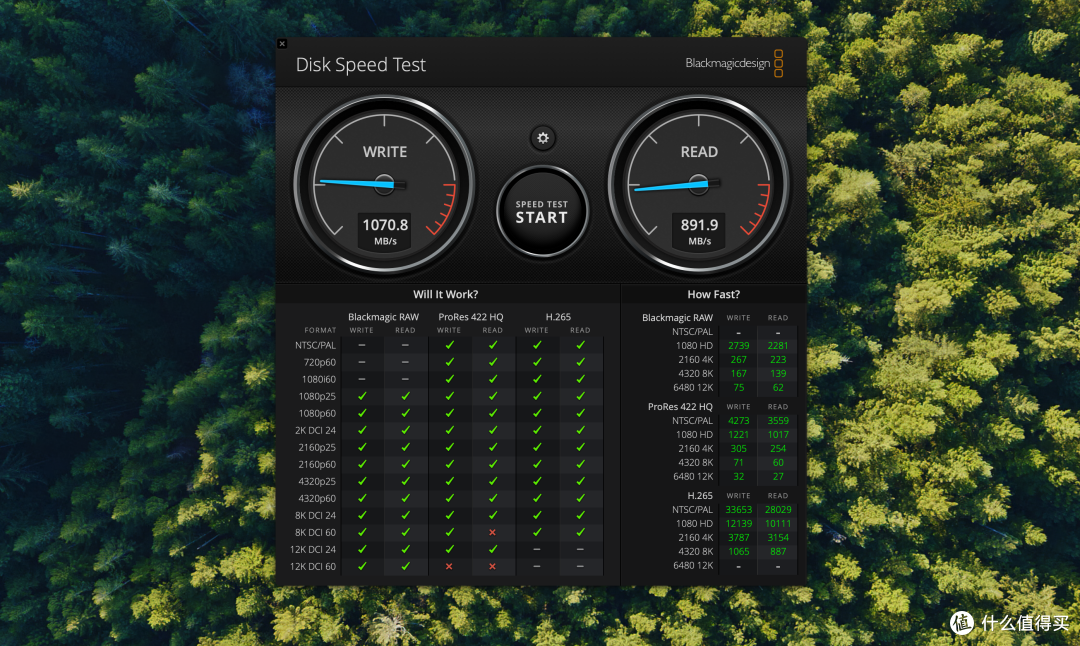Click the H.265 section label in How Fast
Image resolution: width=1080 pixels, height=646 pixels.
tap(700, 495)
